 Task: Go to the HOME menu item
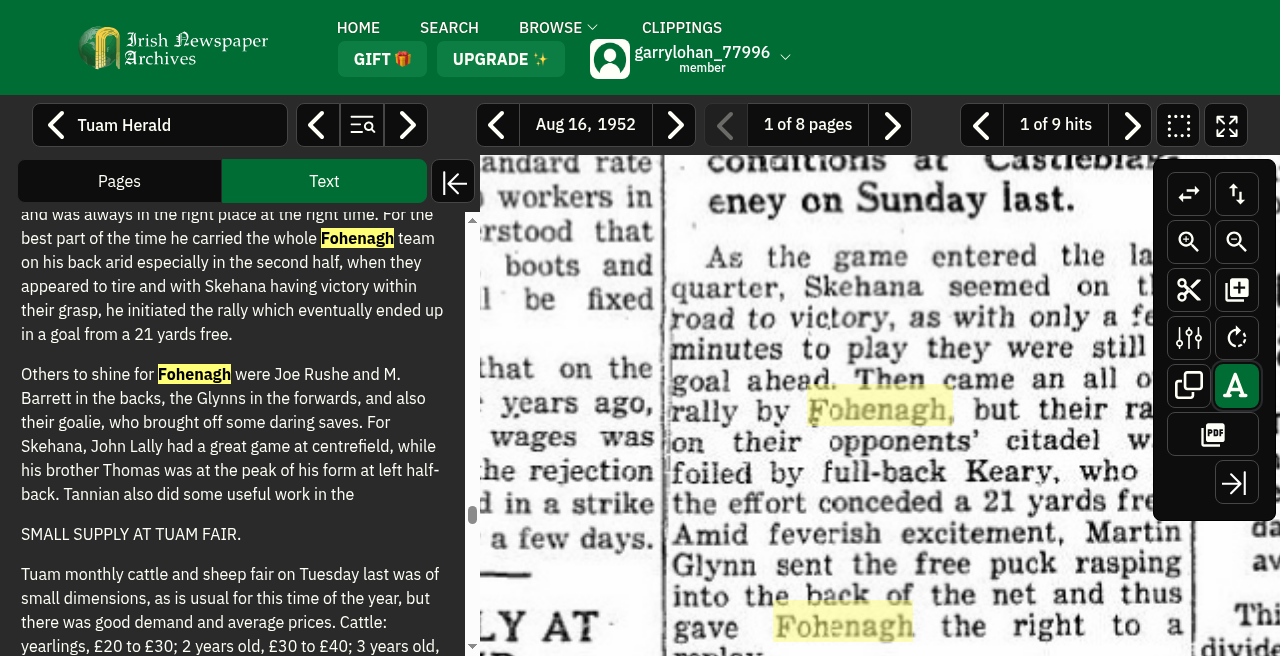point(358,27)
